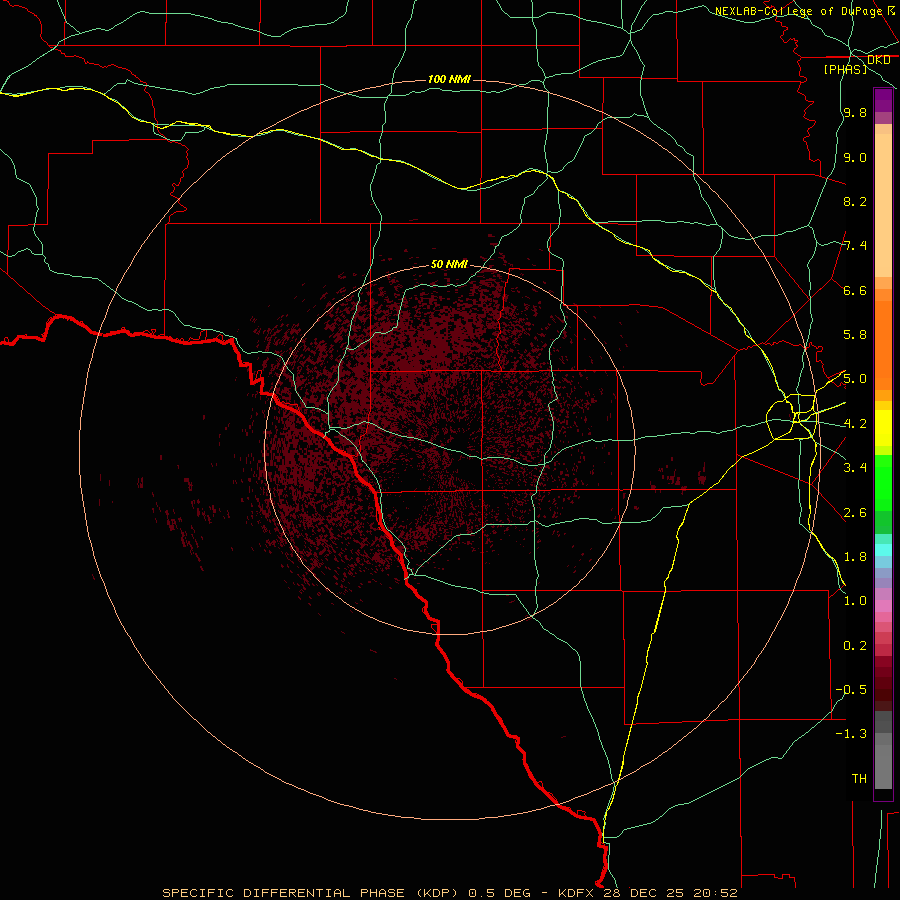Click the 50 NMI range ring label
The height and width of the screenshot is (900, 900).
click(x=449, y=264)
